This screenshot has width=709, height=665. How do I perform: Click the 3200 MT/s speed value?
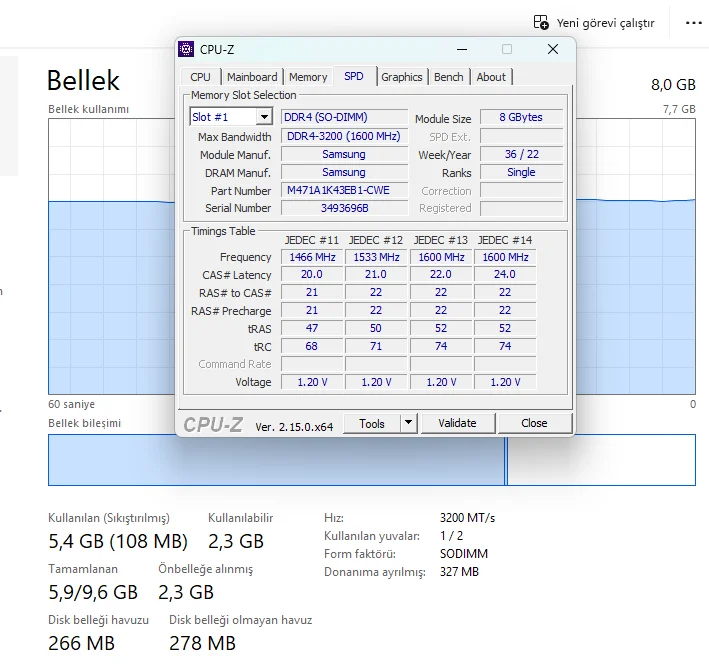468,518
